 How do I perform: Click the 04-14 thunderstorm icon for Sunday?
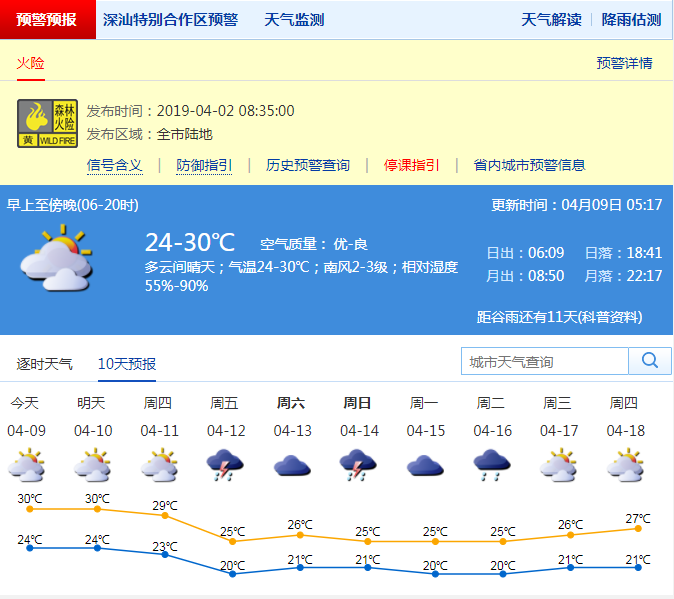tap(358, 465)
